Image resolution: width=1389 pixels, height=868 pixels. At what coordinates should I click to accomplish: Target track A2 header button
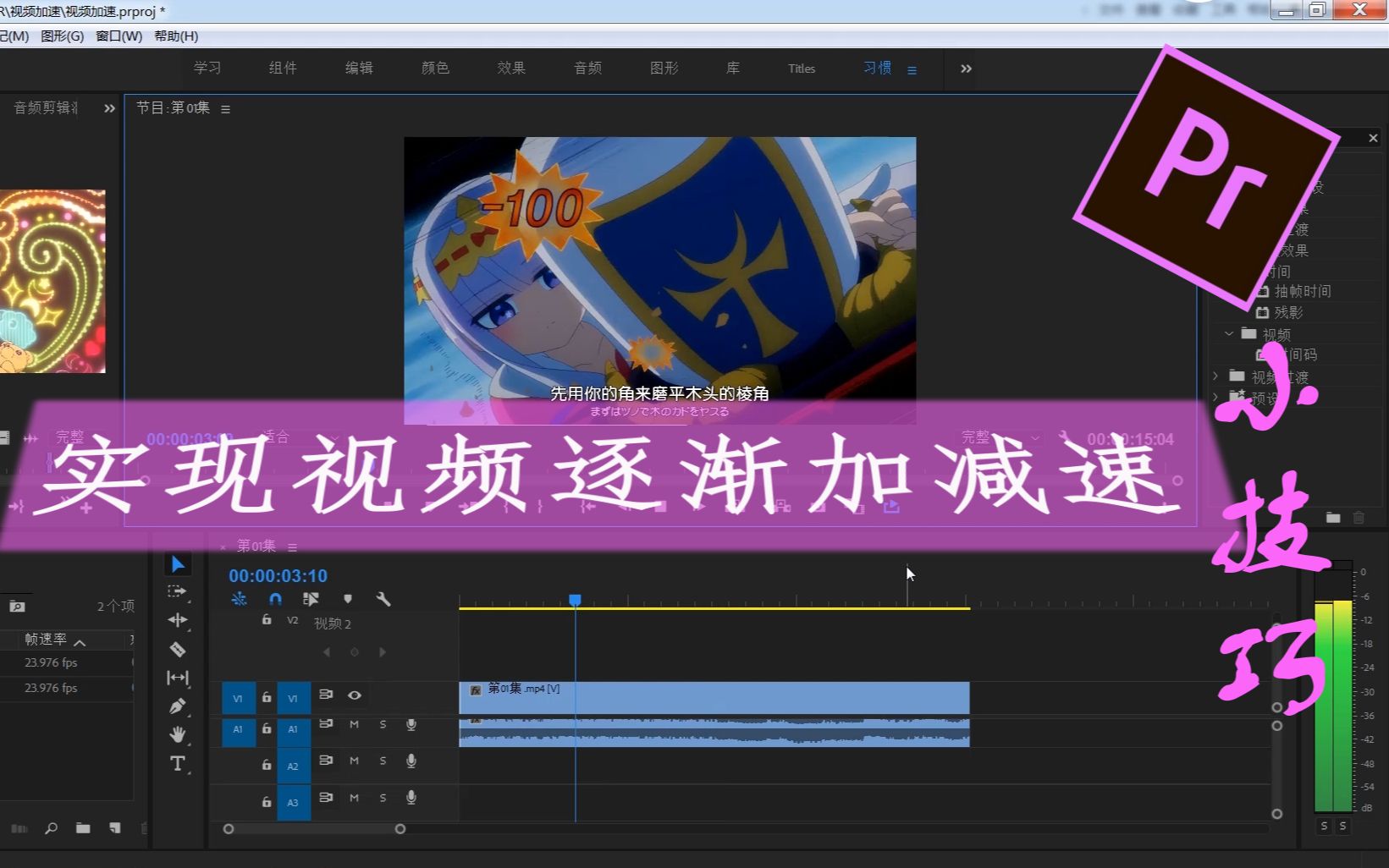293,766
